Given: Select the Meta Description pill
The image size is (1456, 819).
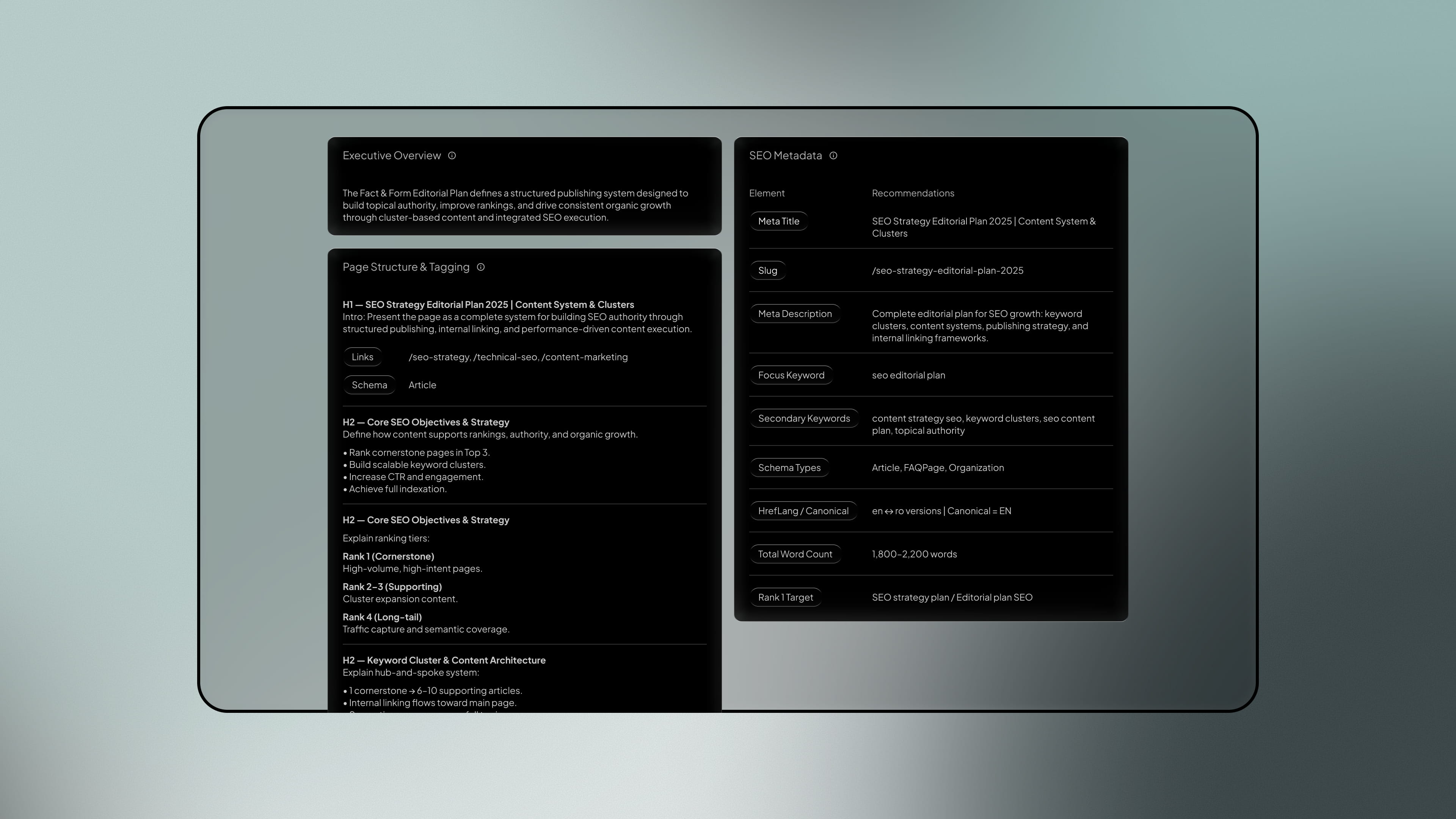Looking at the screenshot, I should coord(795,314).
